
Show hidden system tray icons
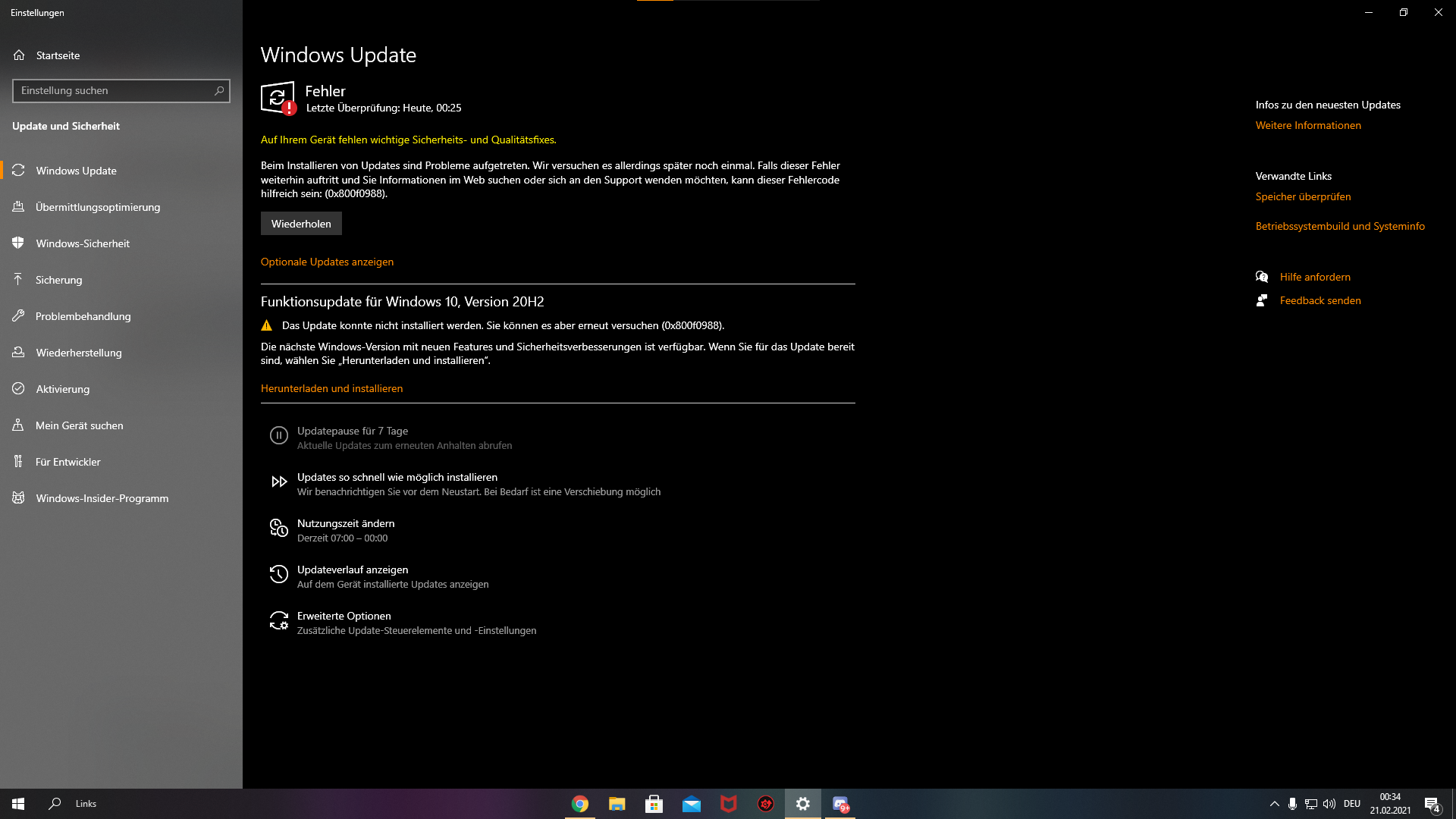click(1275, 804)
